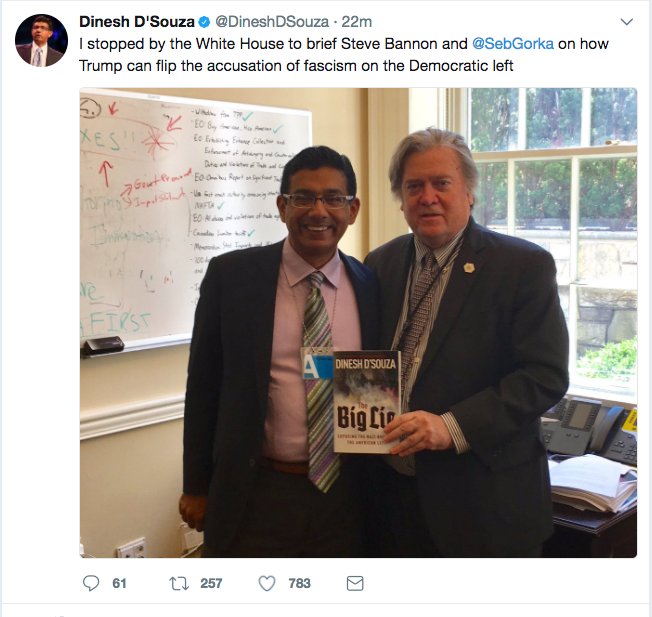Open the attached photo of two men
The image size is (652, 617).
coord(358,323)
